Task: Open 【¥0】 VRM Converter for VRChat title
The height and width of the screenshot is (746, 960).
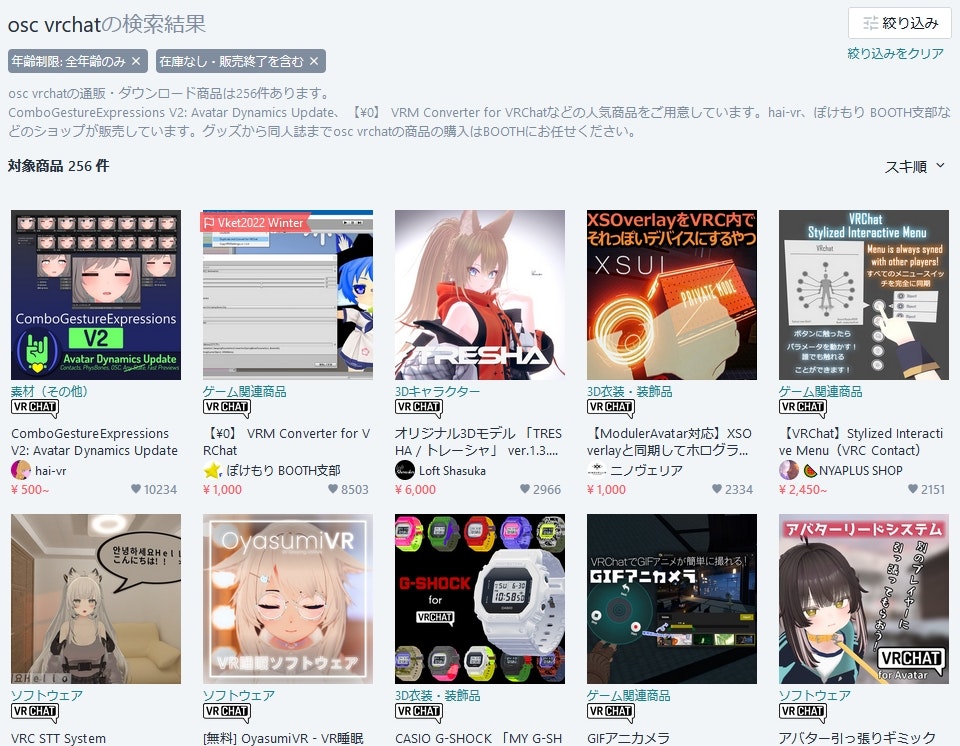Action: click(287, 442)
